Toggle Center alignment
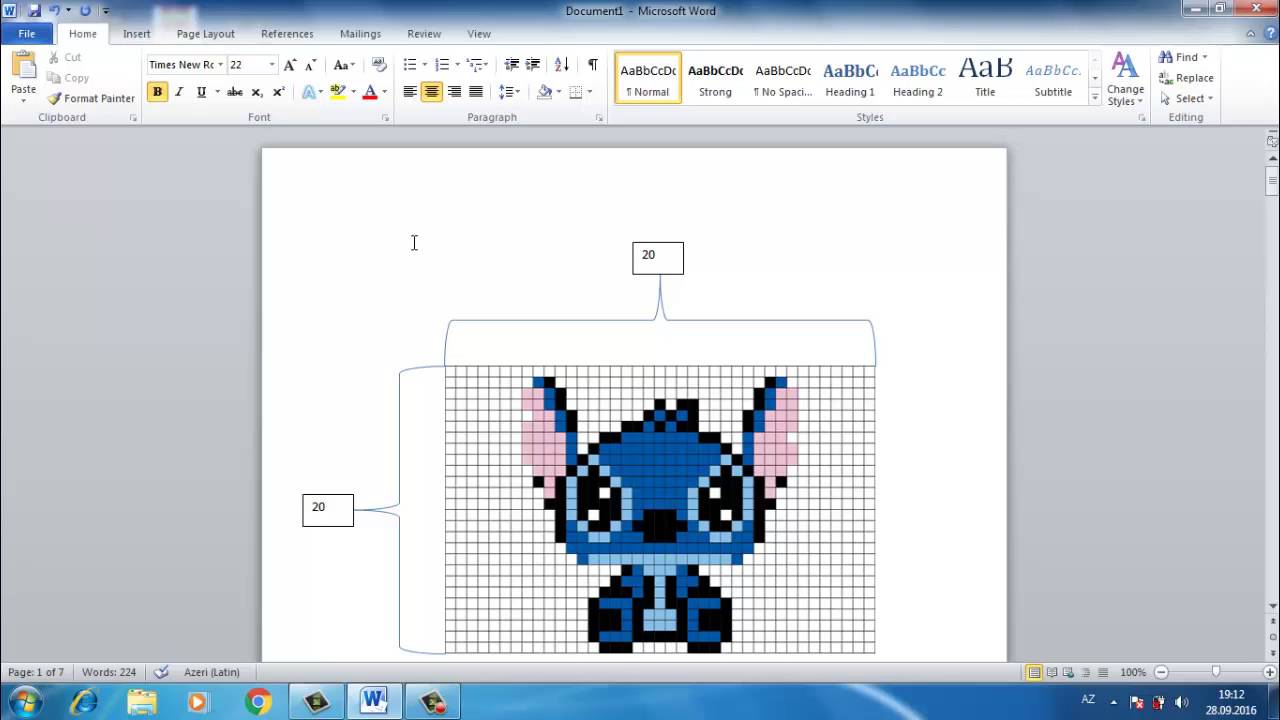The image size is (1280, 720). (x=432, y=92)
